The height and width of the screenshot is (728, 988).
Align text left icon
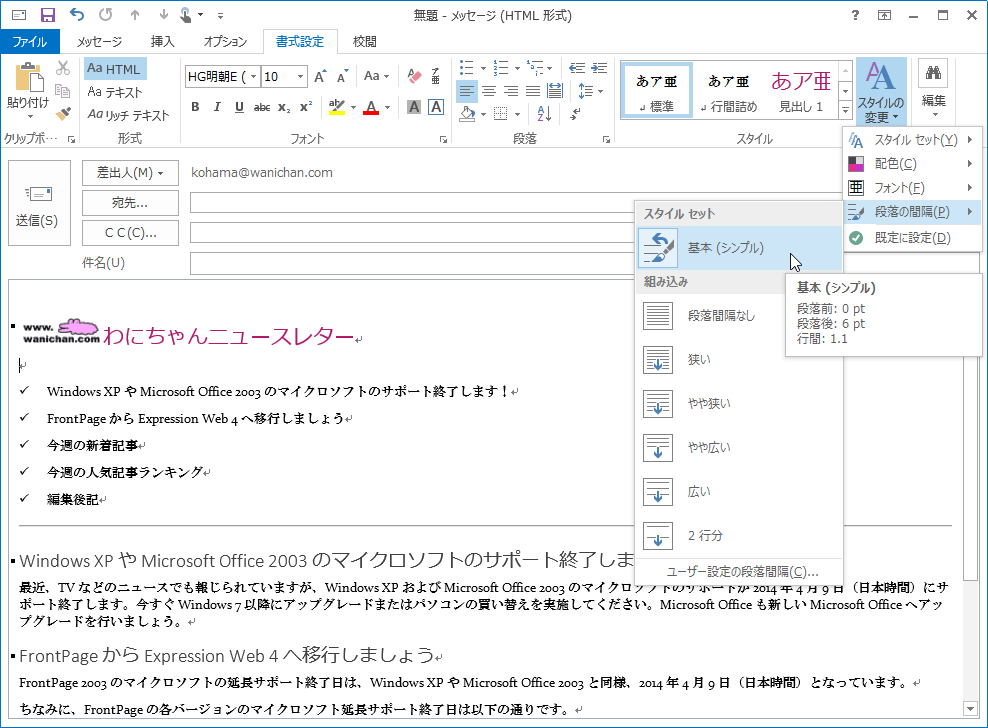[x=466, y=91]
